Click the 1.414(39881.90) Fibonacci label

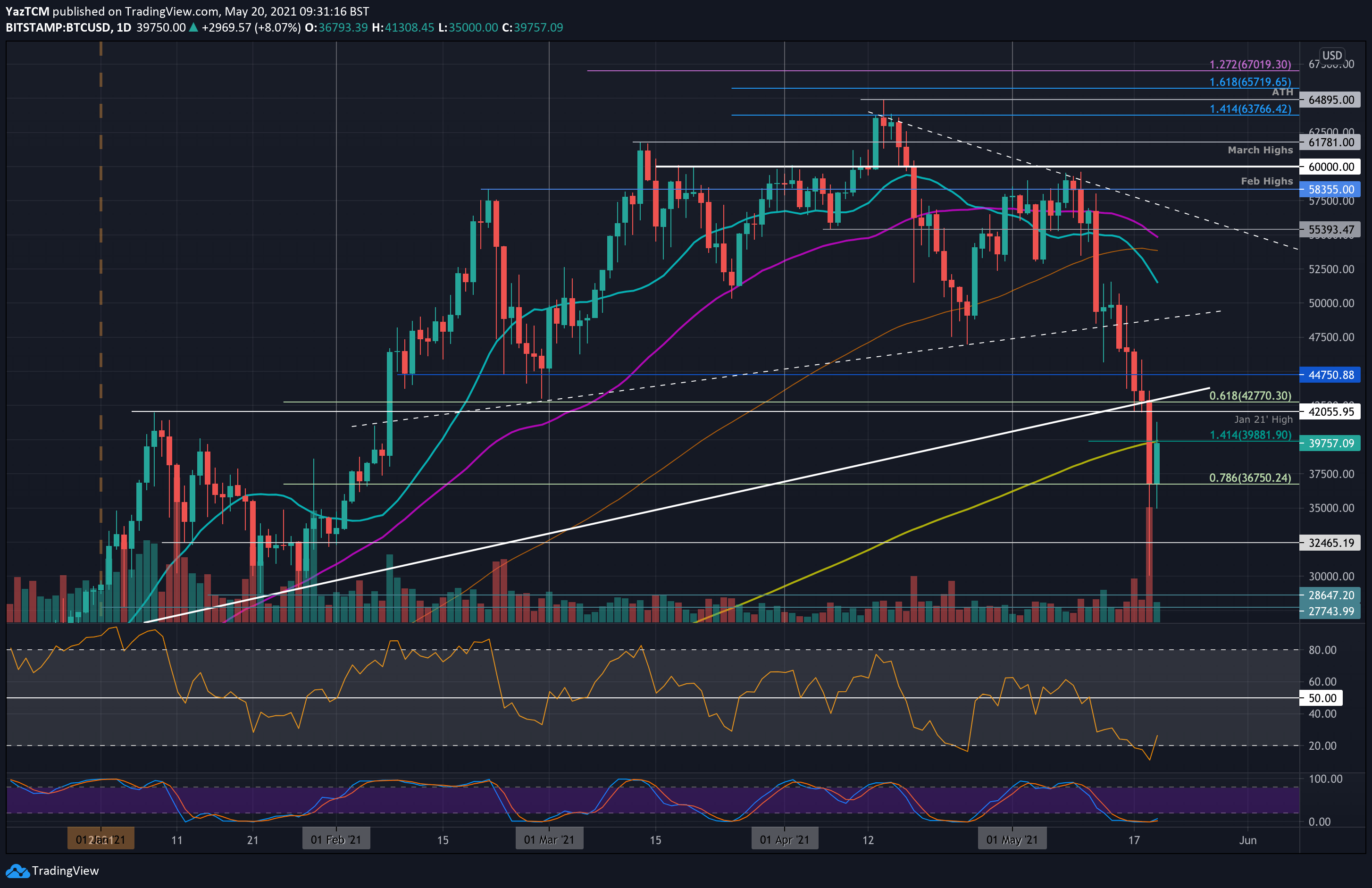click(1250, 435)
